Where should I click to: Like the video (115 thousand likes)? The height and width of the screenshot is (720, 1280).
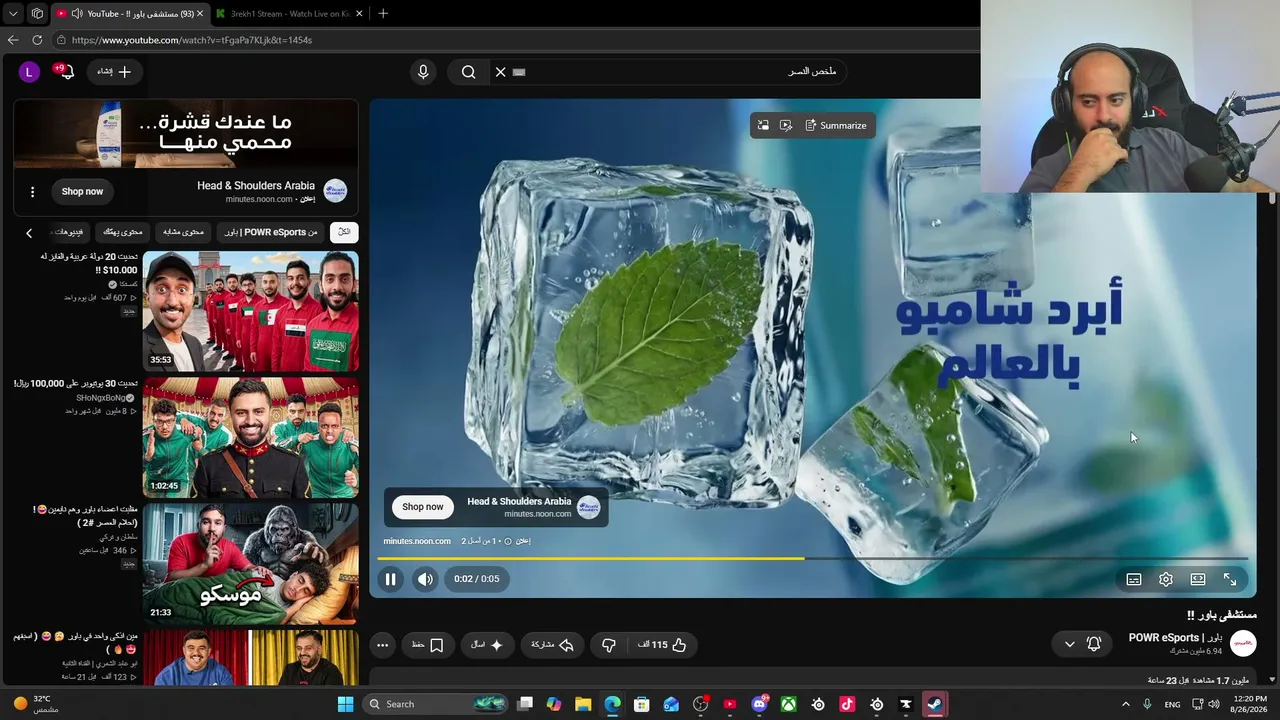click(x=663, y=645)
